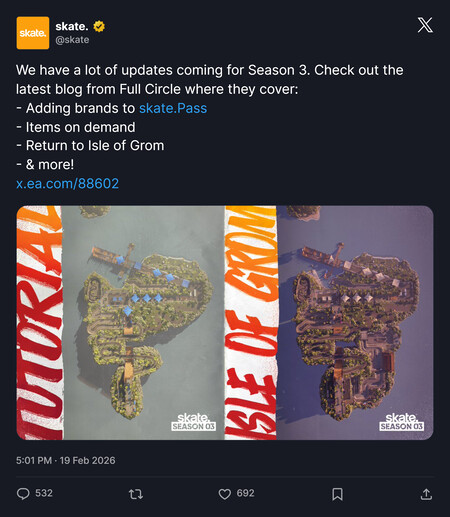Repost the tweet using retweet icon
The width and height of the screenshot is (450, 517).
(136, 494)
